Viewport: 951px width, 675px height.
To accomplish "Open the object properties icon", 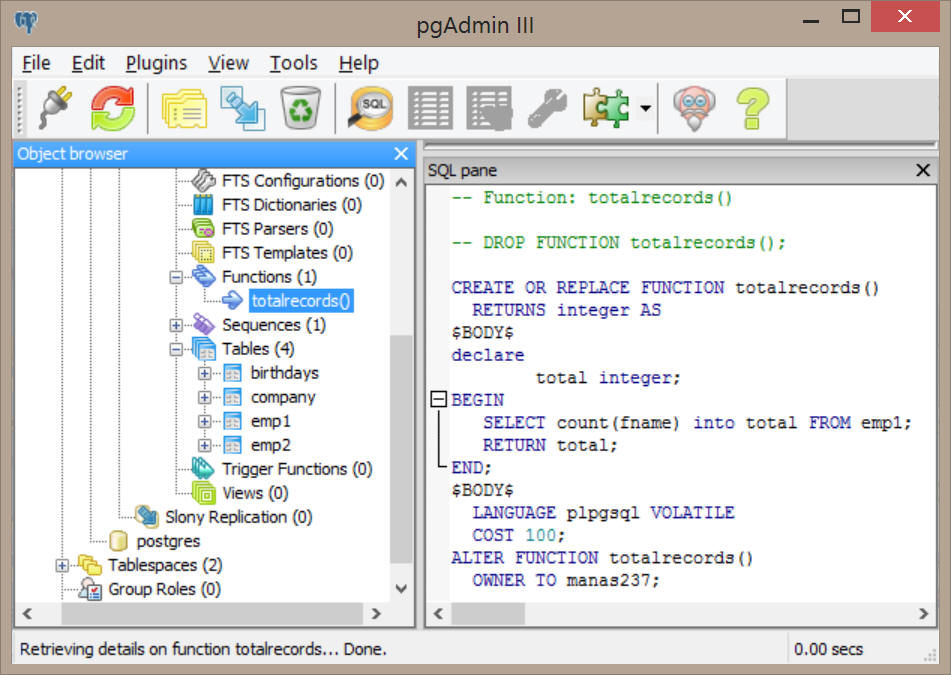I will pos(183,107).
